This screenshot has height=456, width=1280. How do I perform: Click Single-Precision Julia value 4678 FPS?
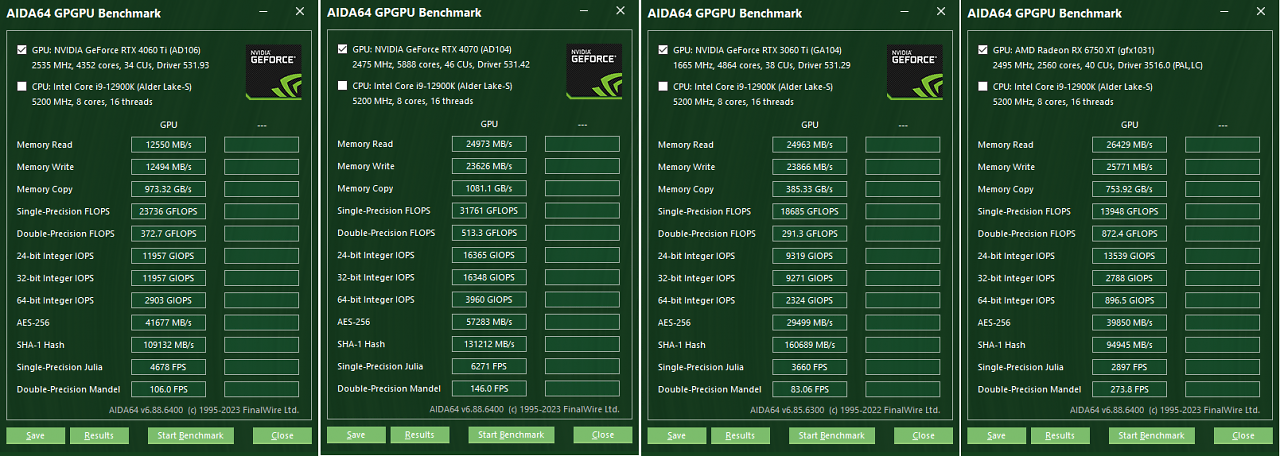point(168,367)
